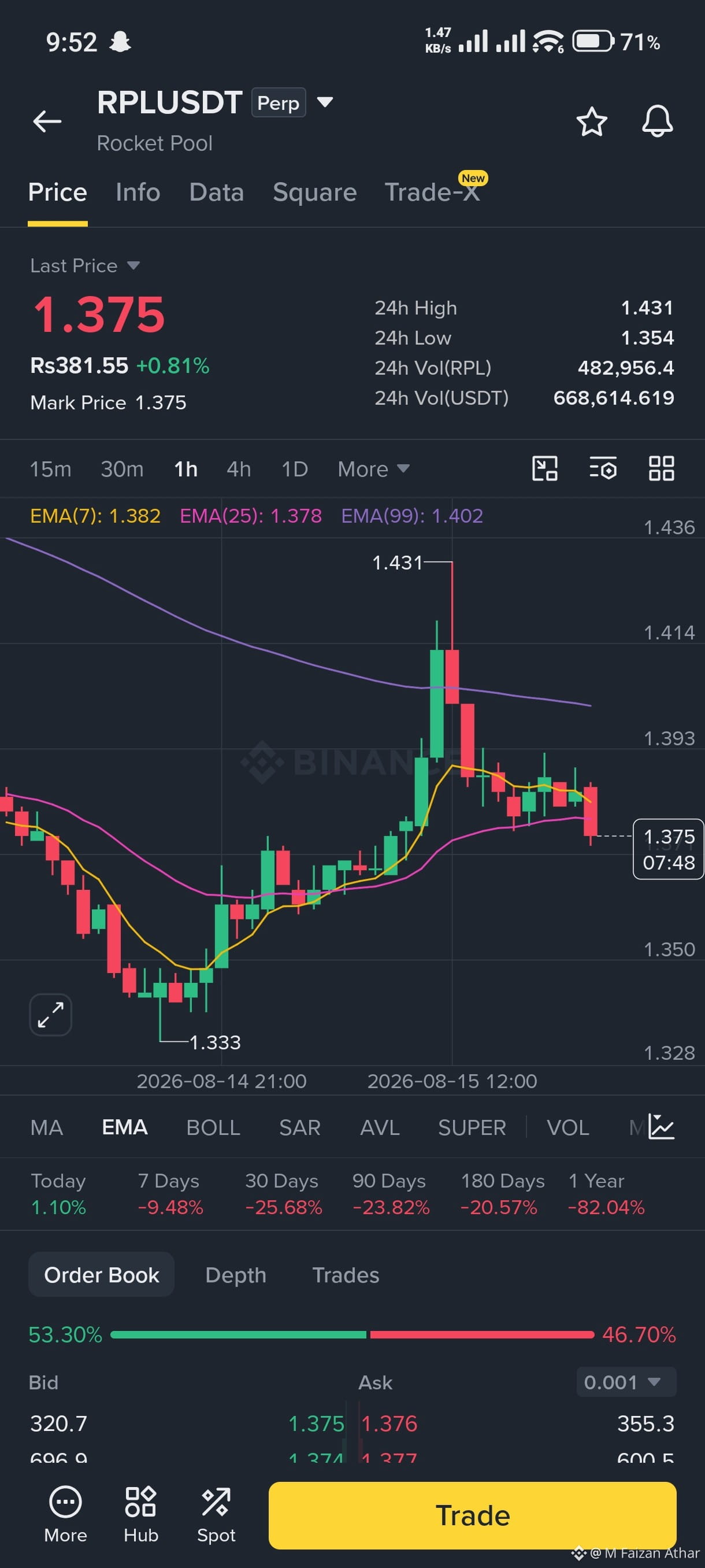
Task: Enable the SAR indicator
Action: point(300,1127)
